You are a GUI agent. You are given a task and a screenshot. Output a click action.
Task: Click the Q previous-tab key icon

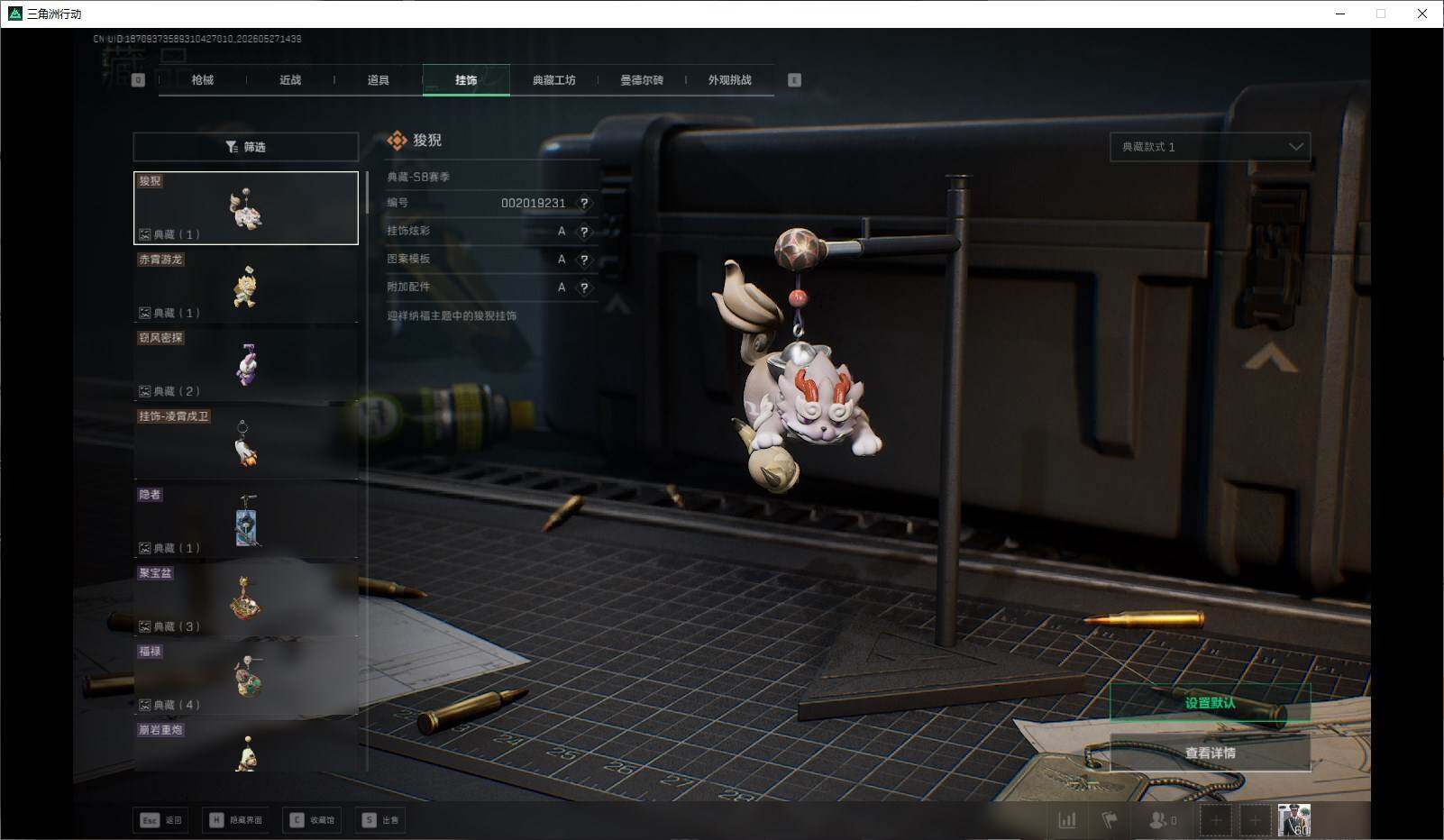pos(138,80)
